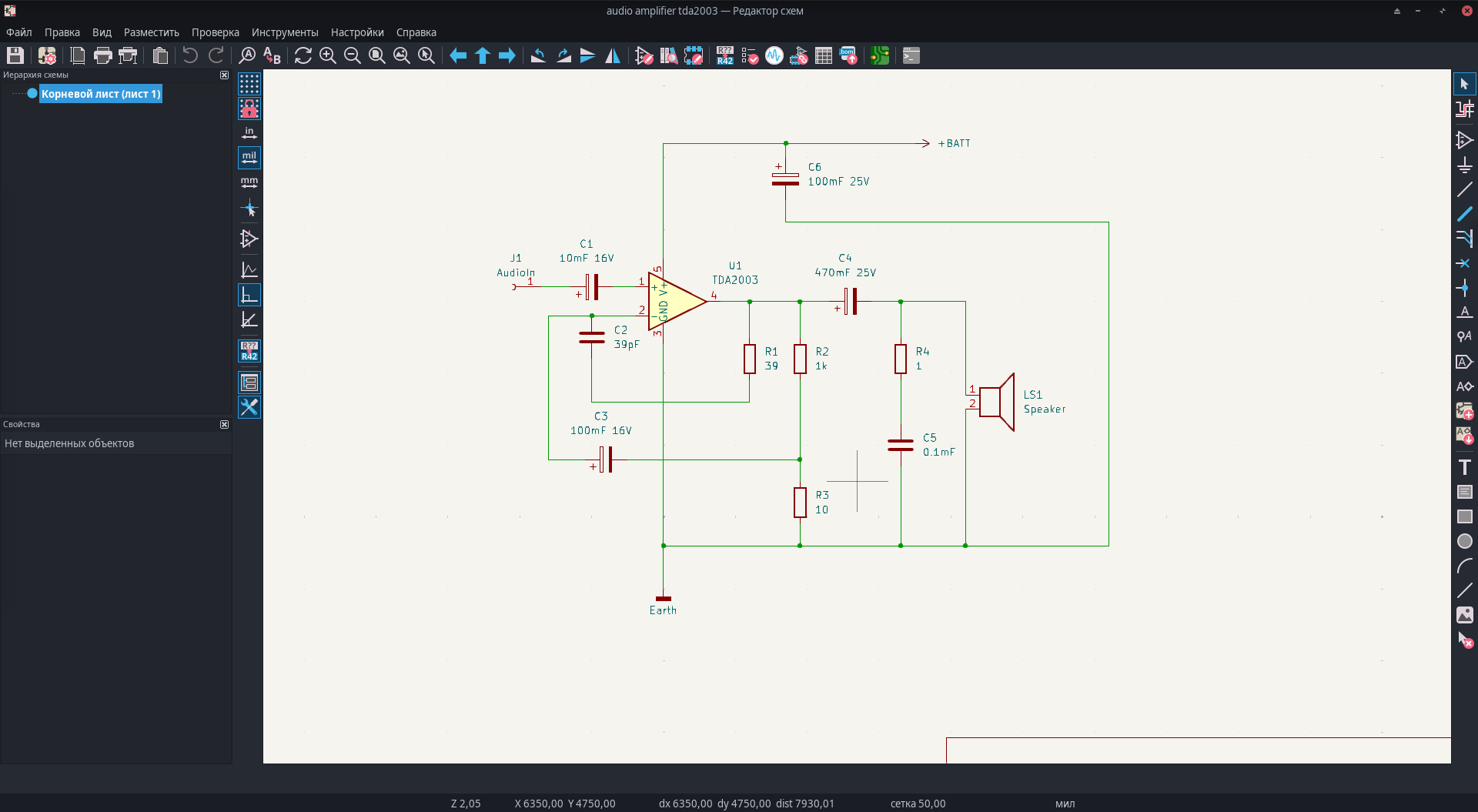Navigate back with left blue arrow

coord(458,55)
